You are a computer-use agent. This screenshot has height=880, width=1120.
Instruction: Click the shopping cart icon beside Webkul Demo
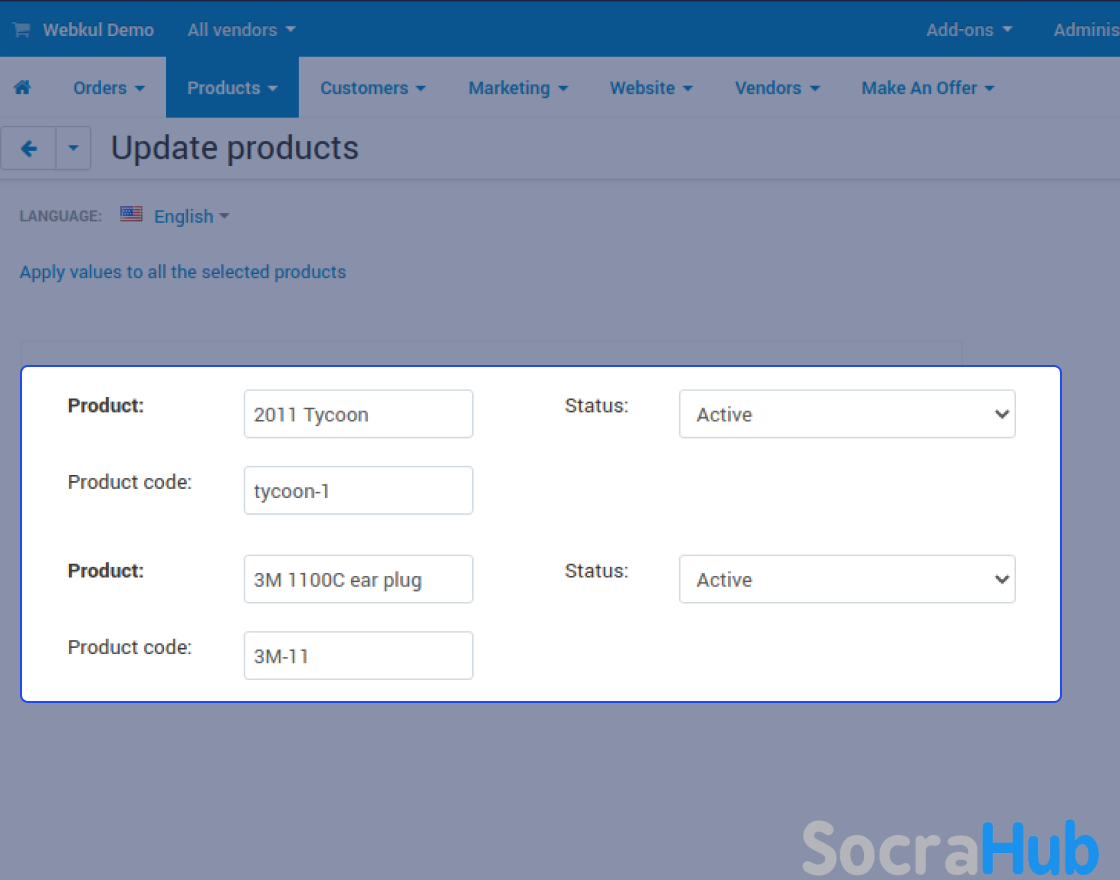pyautogui.click(x=21, y=30)
